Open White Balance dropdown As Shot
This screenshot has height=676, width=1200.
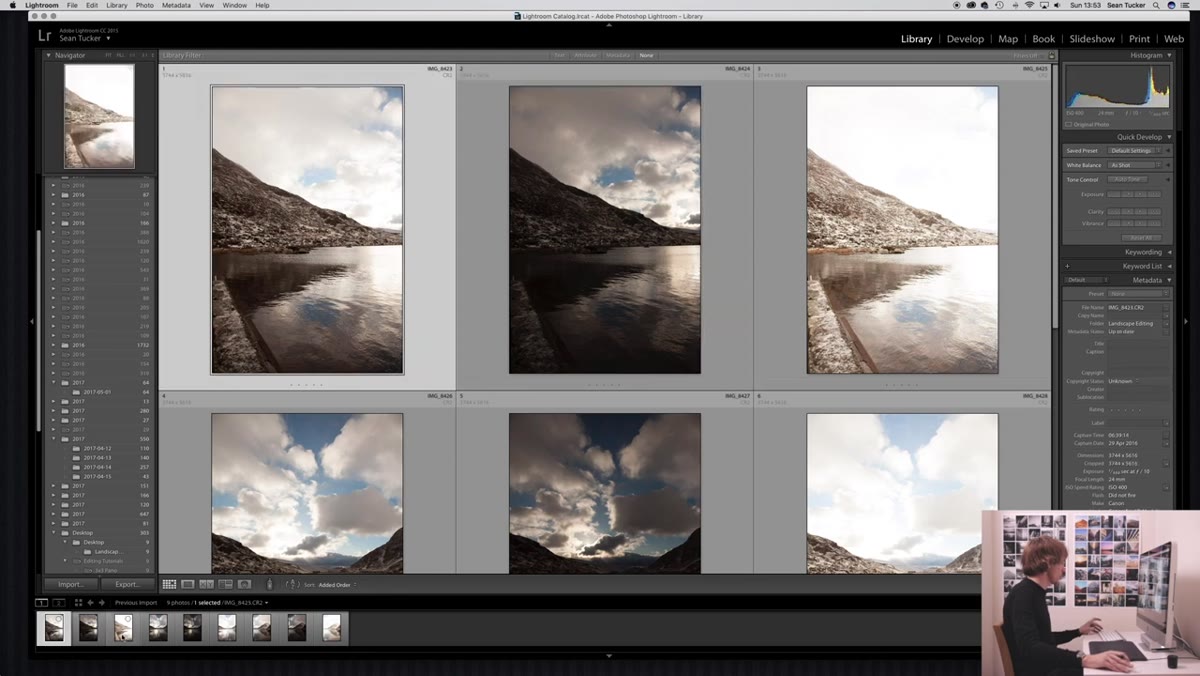(1135, 165)
